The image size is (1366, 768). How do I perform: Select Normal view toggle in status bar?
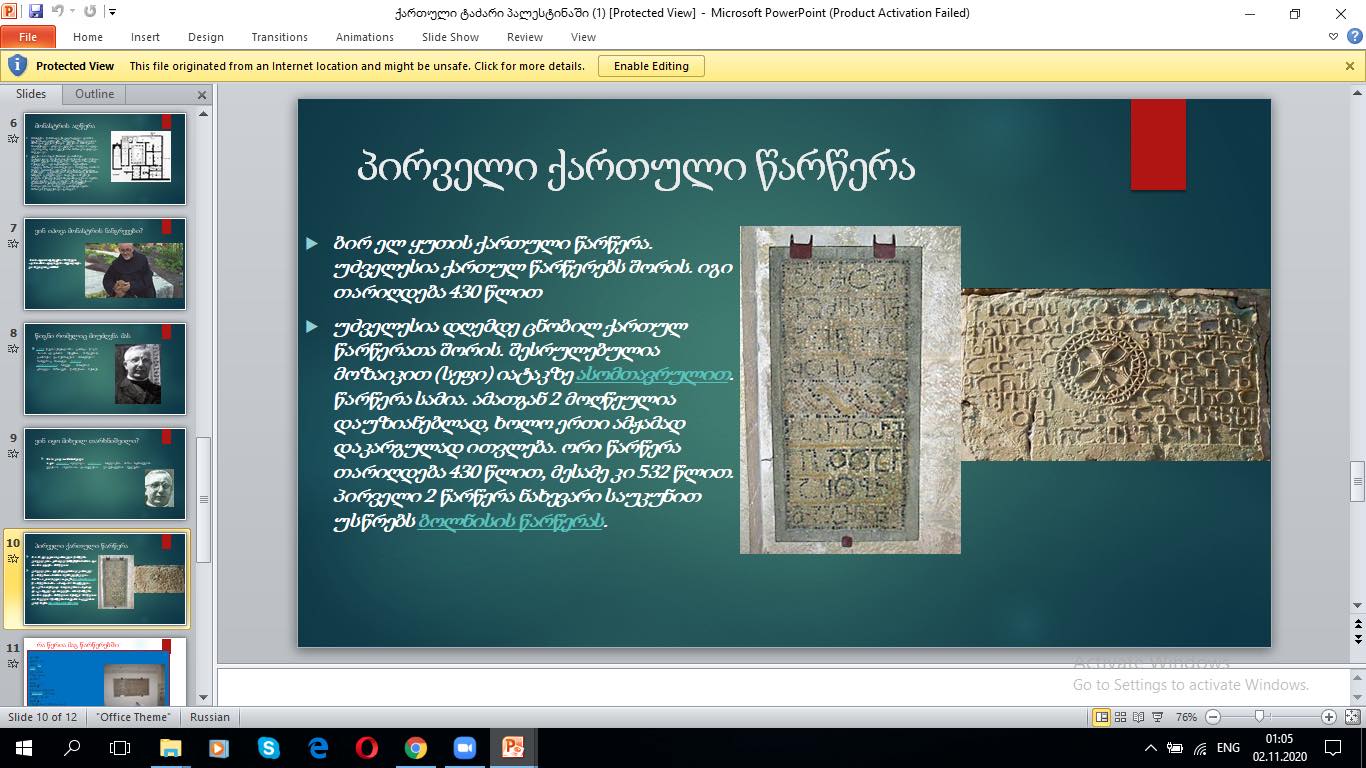tap(1101, 717)
